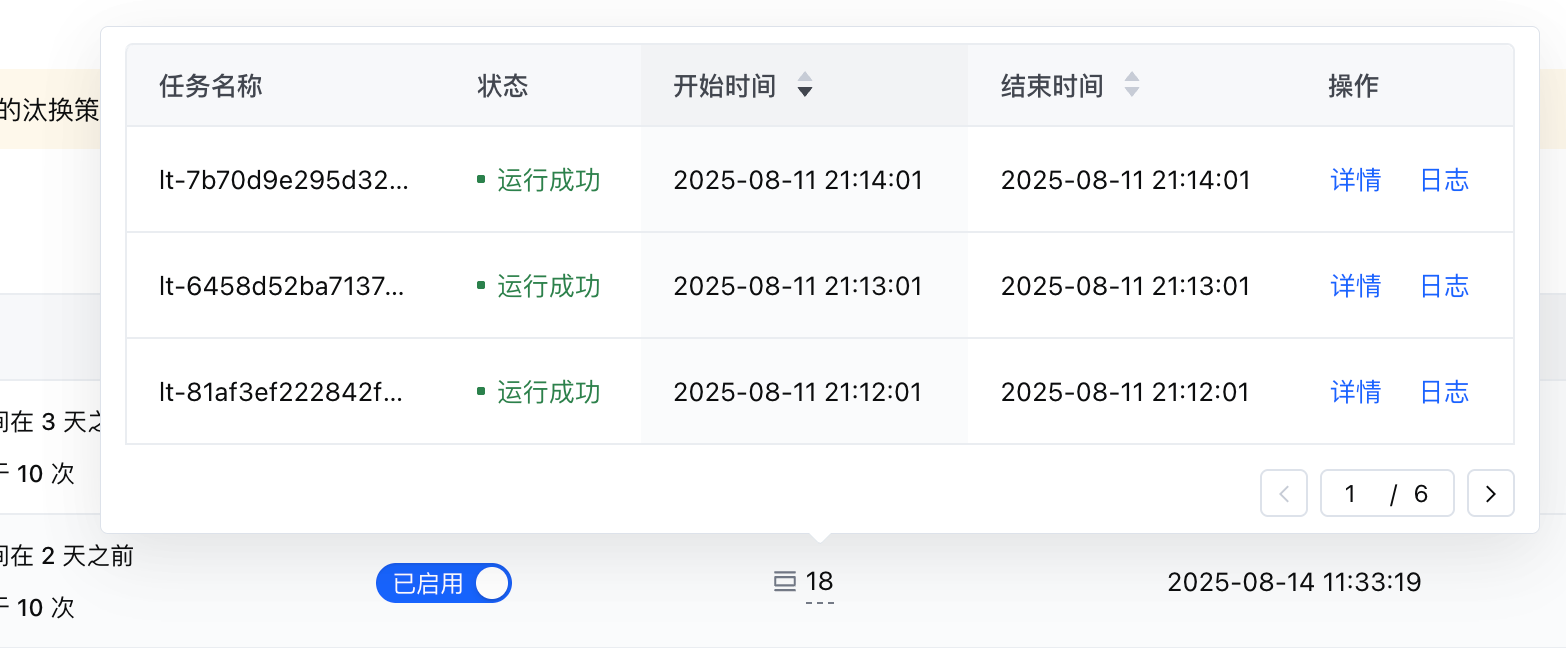Select task name lt-6458d52ba7137...
Image resolution: width=1566 pixels, height=648 pixels.
pyautogui.click(x=283, y=286)
